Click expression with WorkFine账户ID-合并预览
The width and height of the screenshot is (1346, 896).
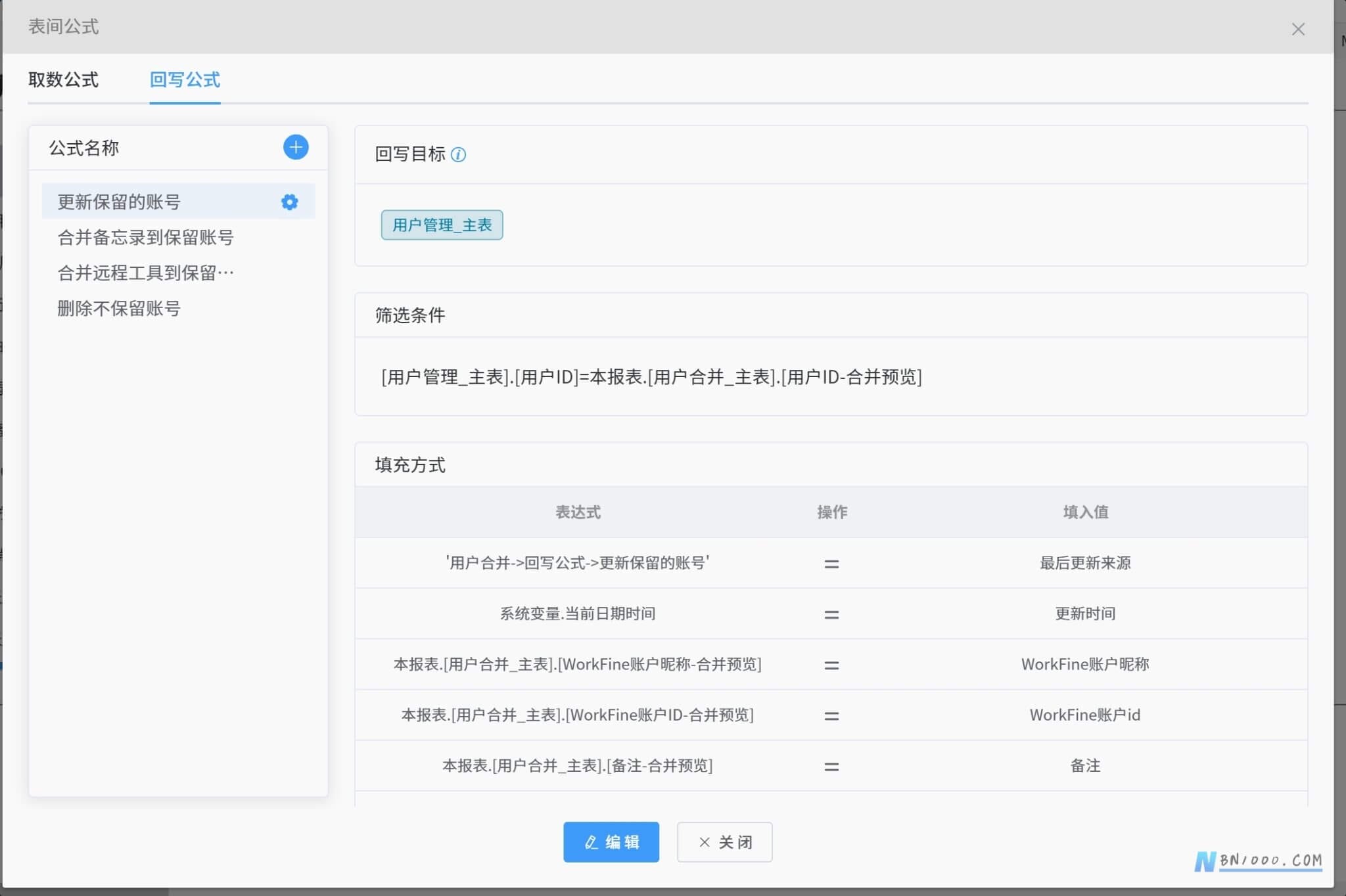click(578, 715)
